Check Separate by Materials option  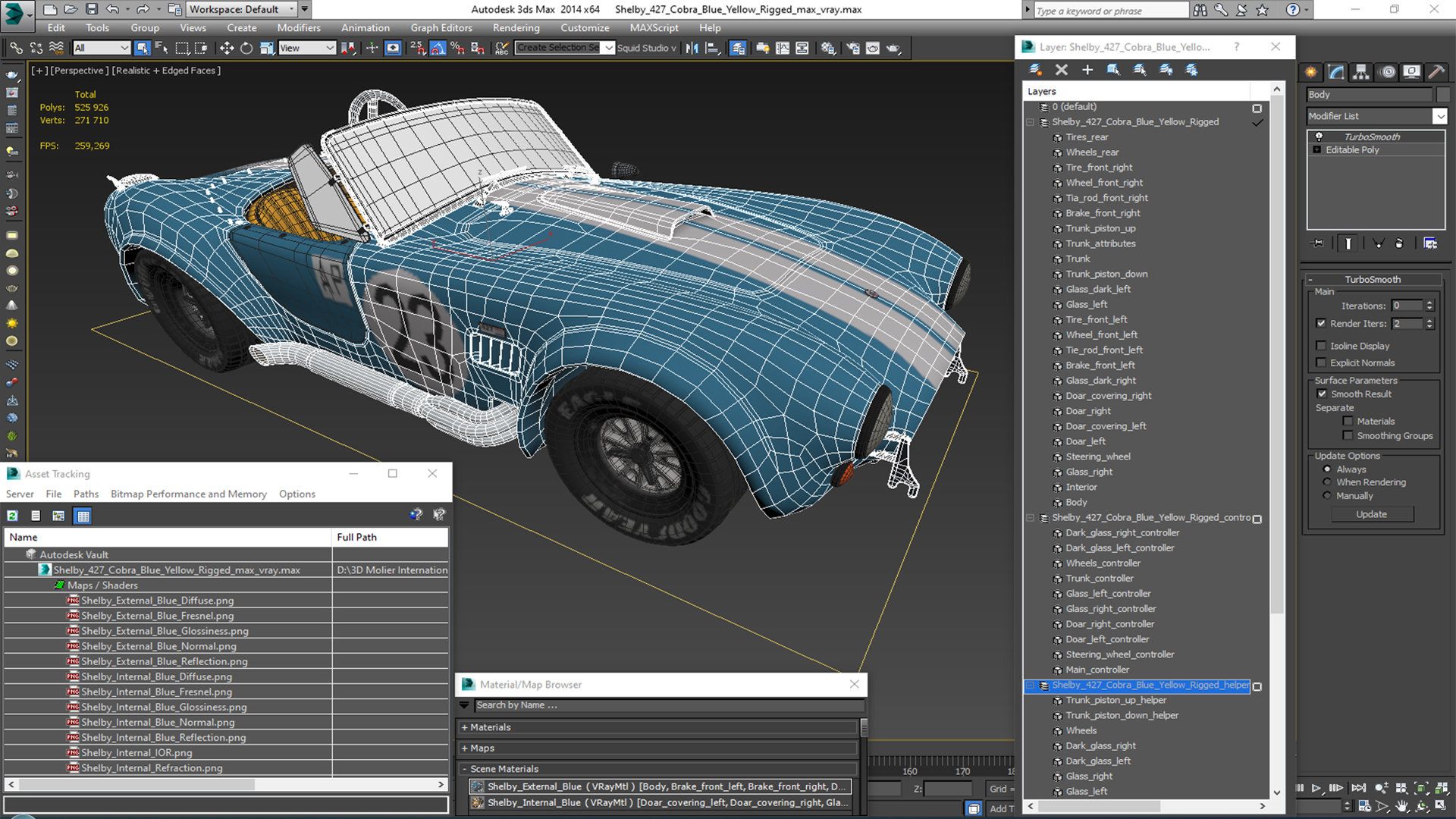click(1348, 421)
